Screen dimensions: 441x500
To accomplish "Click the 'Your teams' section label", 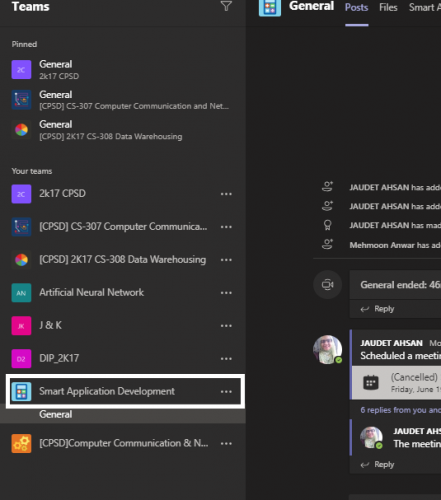I will (x=32, y=171).
